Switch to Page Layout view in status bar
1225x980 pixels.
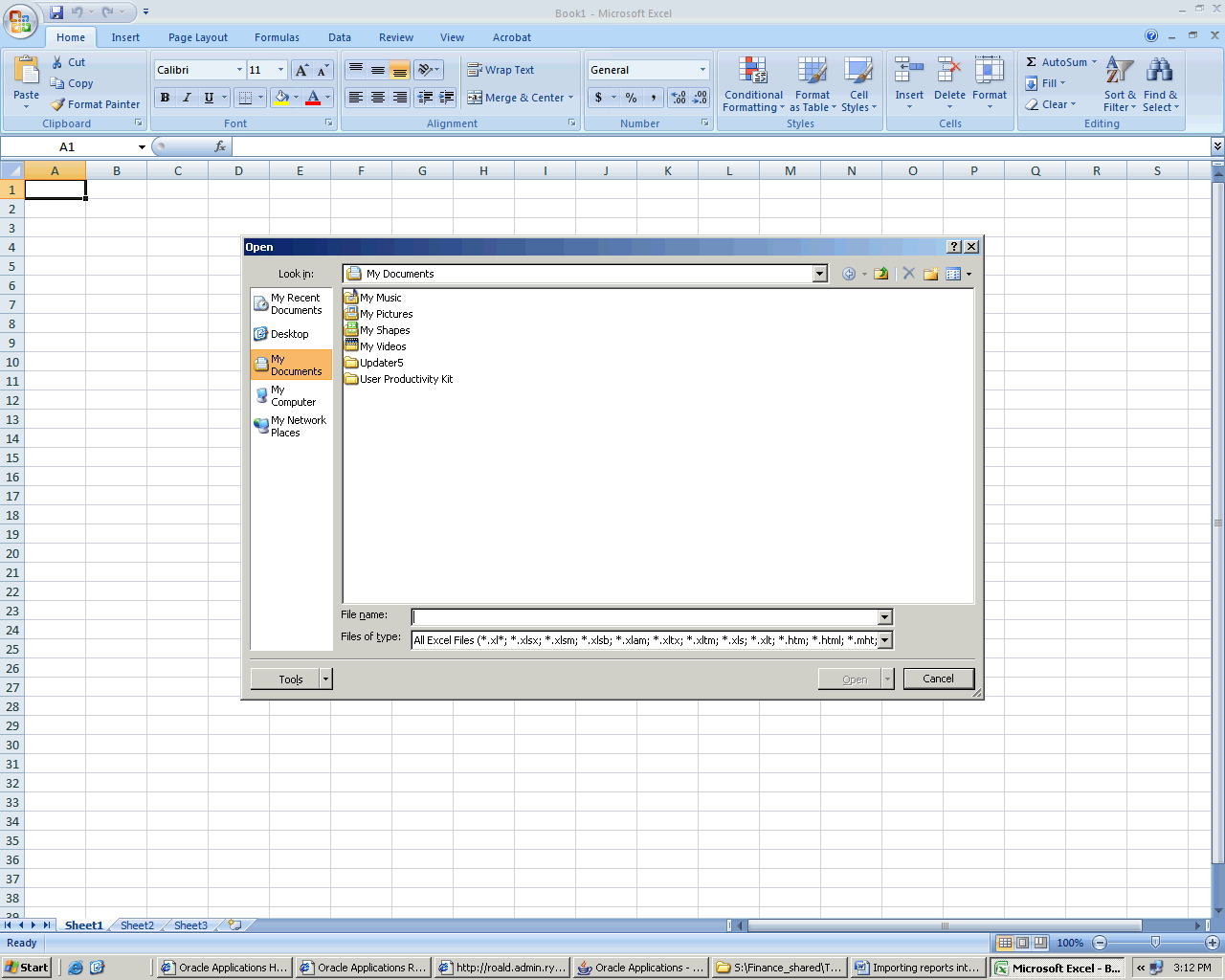point(1022,943)
